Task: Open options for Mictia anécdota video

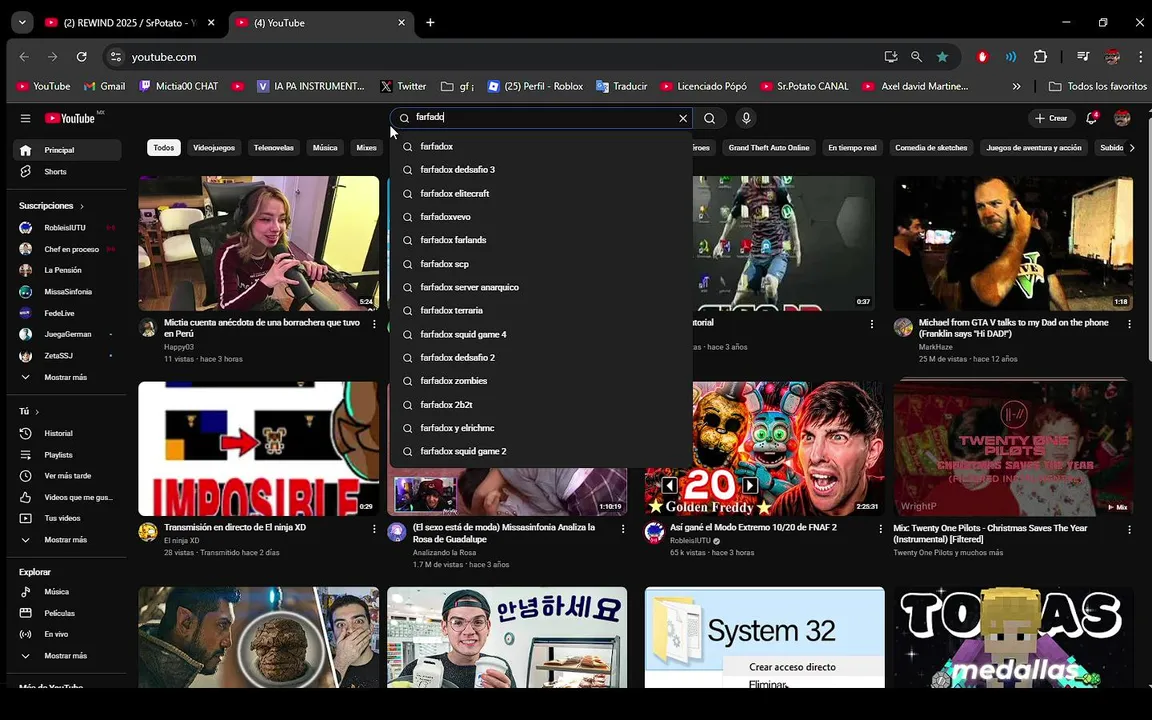Action: pyautogui.click(x=374, y=324)
